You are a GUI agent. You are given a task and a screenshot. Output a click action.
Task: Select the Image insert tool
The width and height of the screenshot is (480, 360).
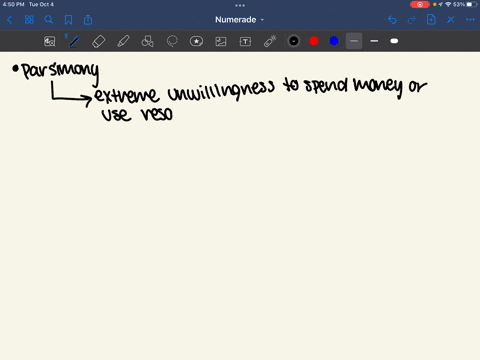(x=221, y=41)
